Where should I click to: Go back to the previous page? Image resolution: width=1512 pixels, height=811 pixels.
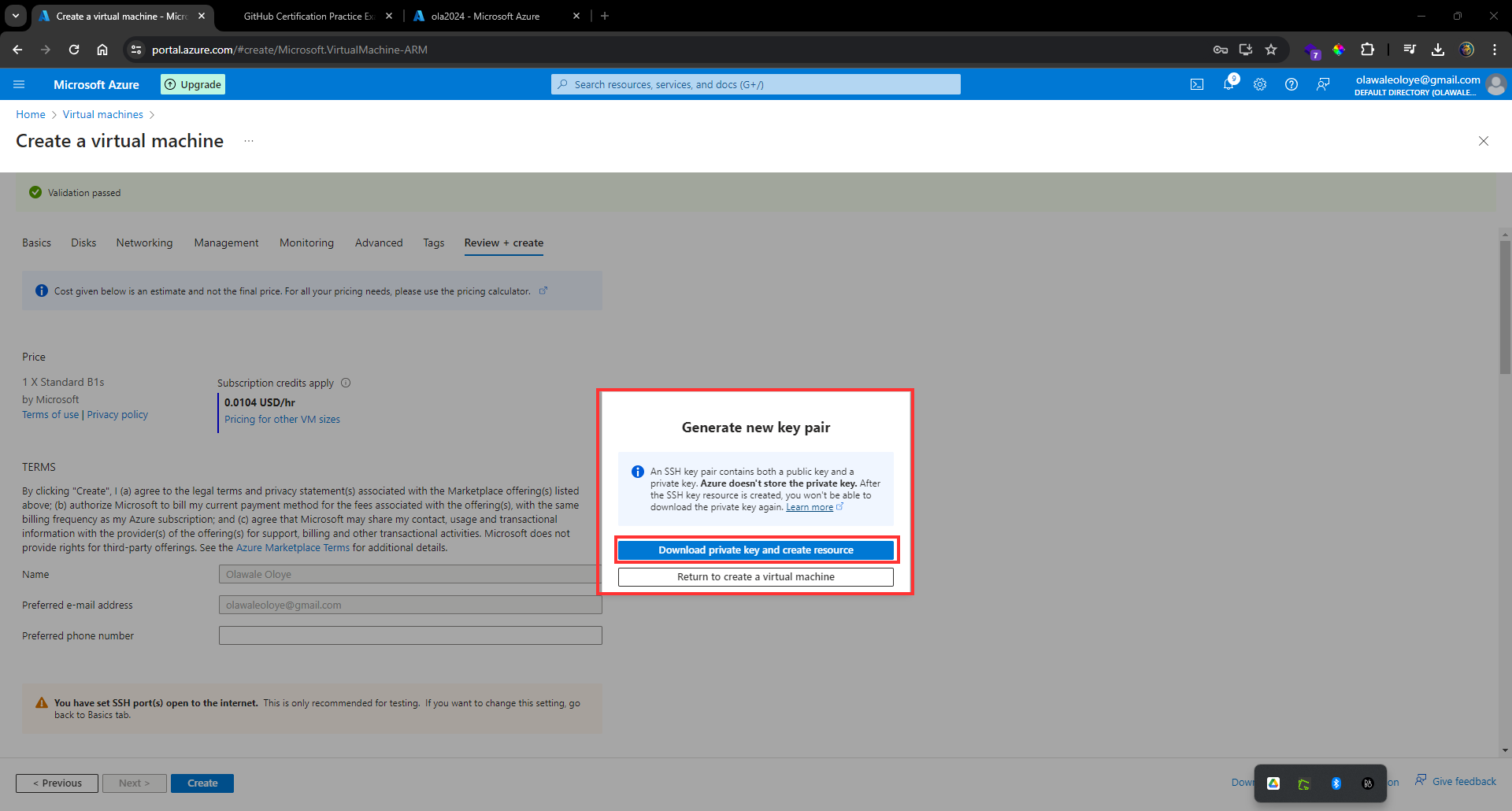tap(17, 50)
